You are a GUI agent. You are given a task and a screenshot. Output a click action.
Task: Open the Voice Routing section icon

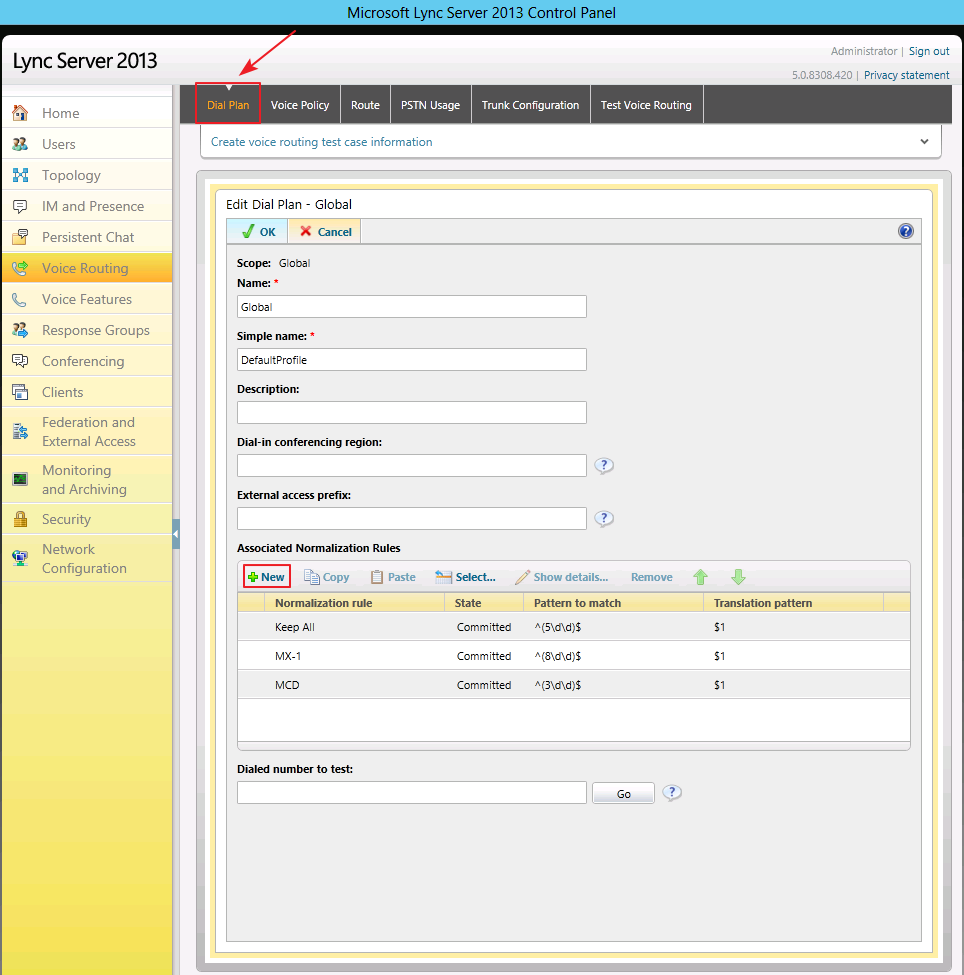[x=20, y=268]
